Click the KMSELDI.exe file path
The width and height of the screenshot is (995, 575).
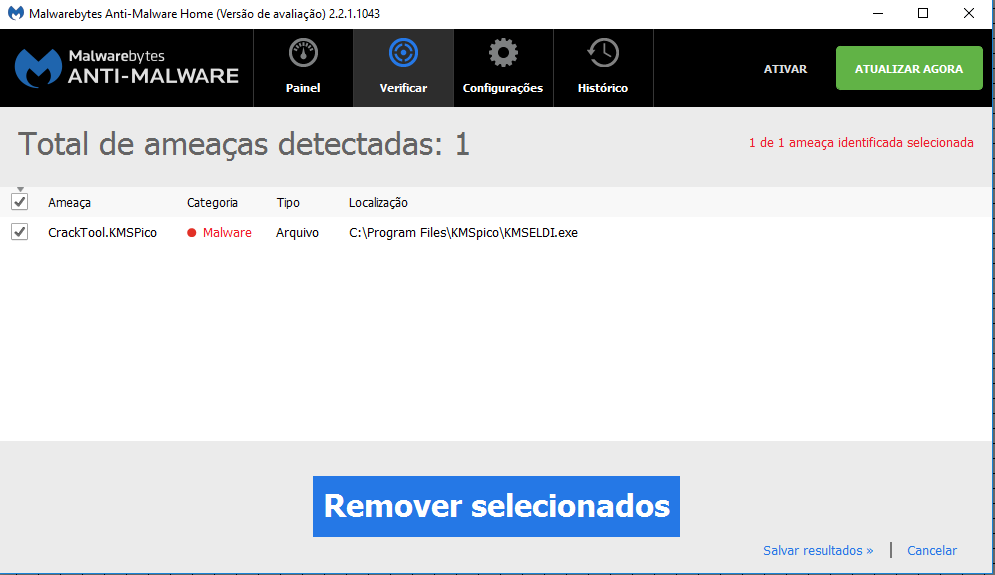463,232
